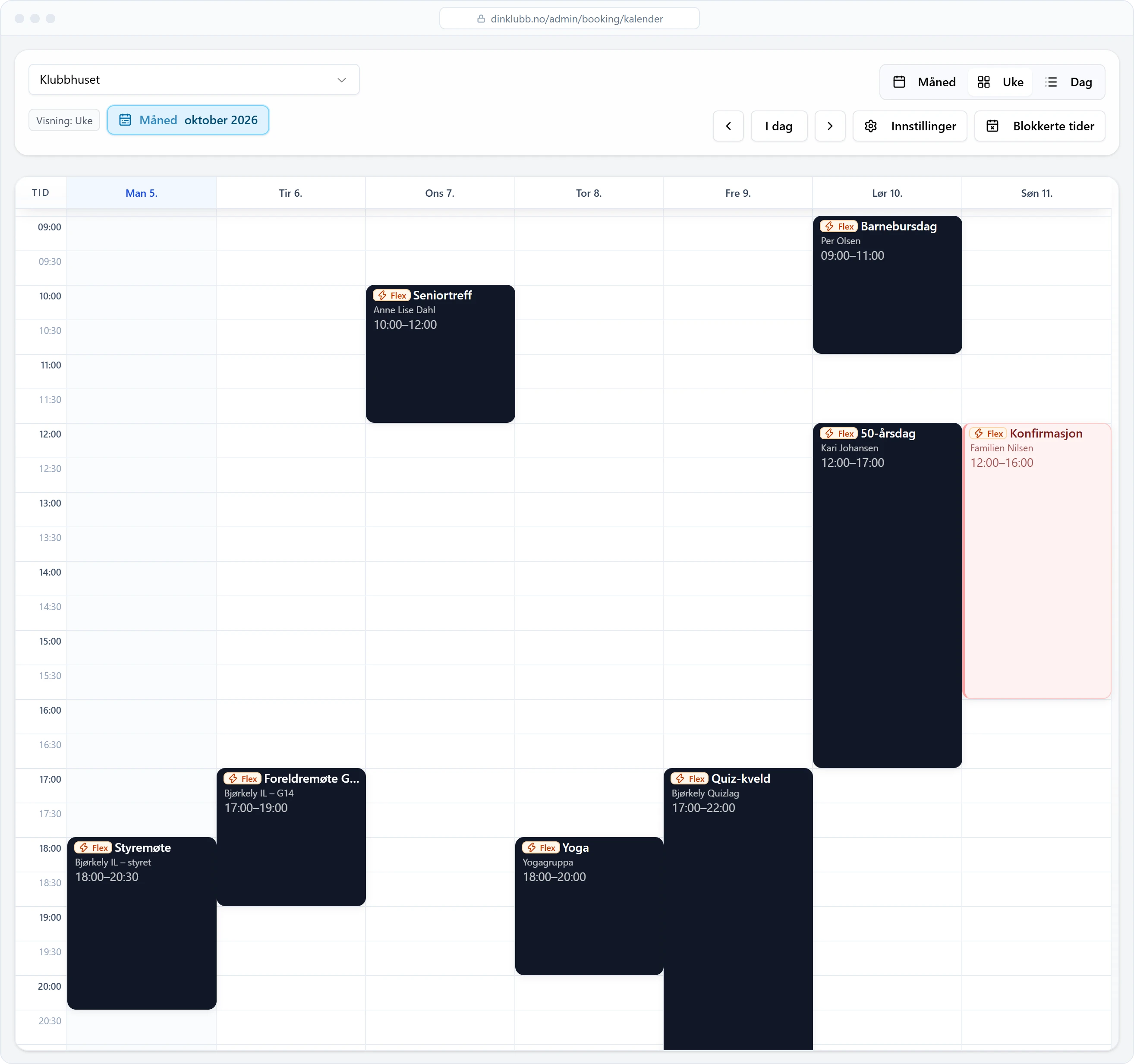Open the Barnebursdag booking
This screenshot has height=1064, width=1134.
(887, 285)
